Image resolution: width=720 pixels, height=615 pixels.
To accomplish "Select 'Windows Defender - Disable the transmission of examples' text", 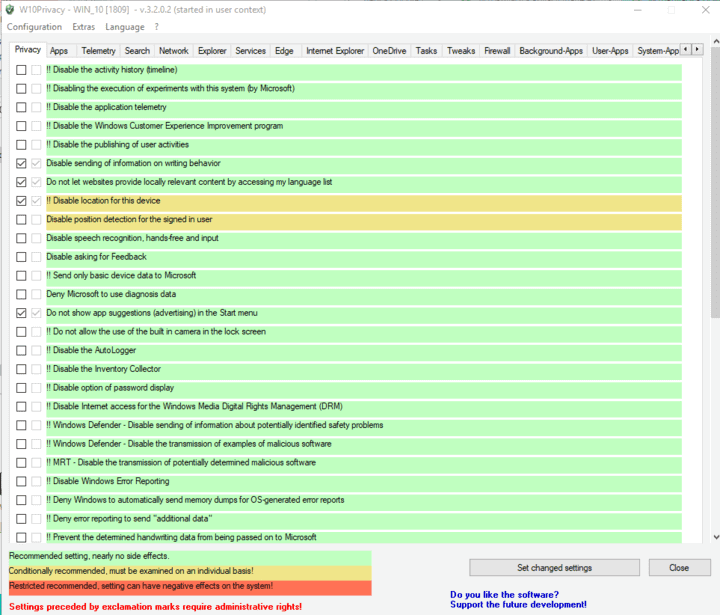I will (x=191, y=444).
